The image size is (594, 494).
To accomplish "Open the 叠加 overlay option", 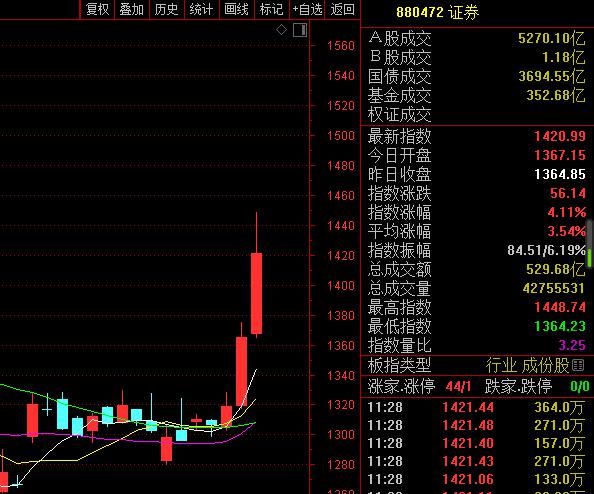I will coord(131,9).
